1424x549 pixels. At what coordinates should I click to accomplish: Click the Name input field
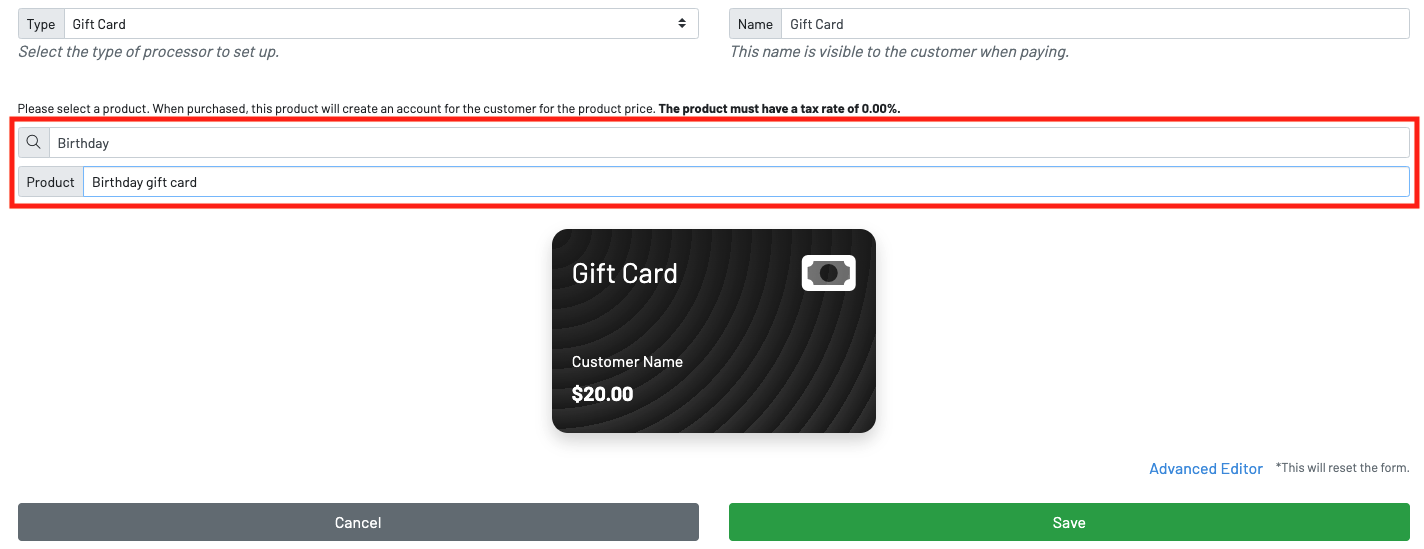[1095, 24]
